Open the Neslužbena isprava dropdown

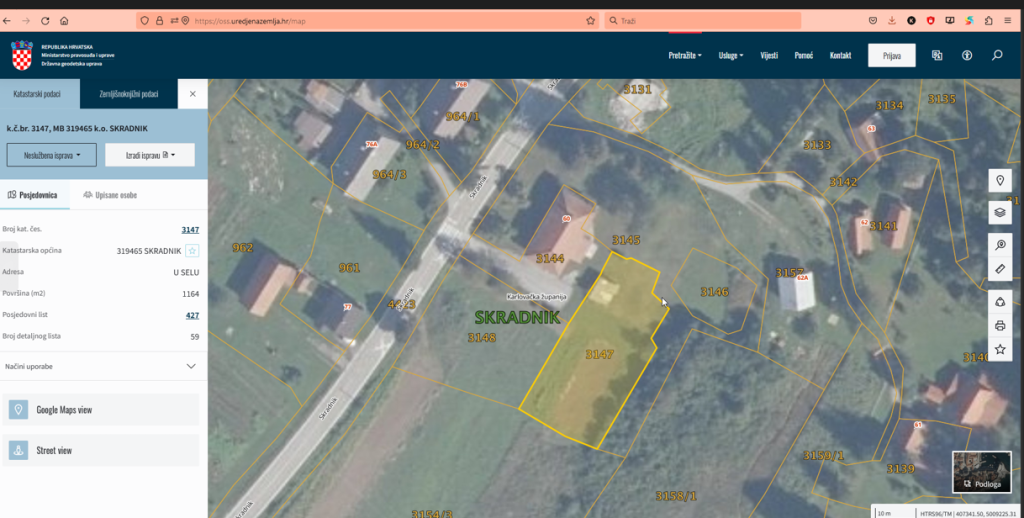(x=52, y=155)
